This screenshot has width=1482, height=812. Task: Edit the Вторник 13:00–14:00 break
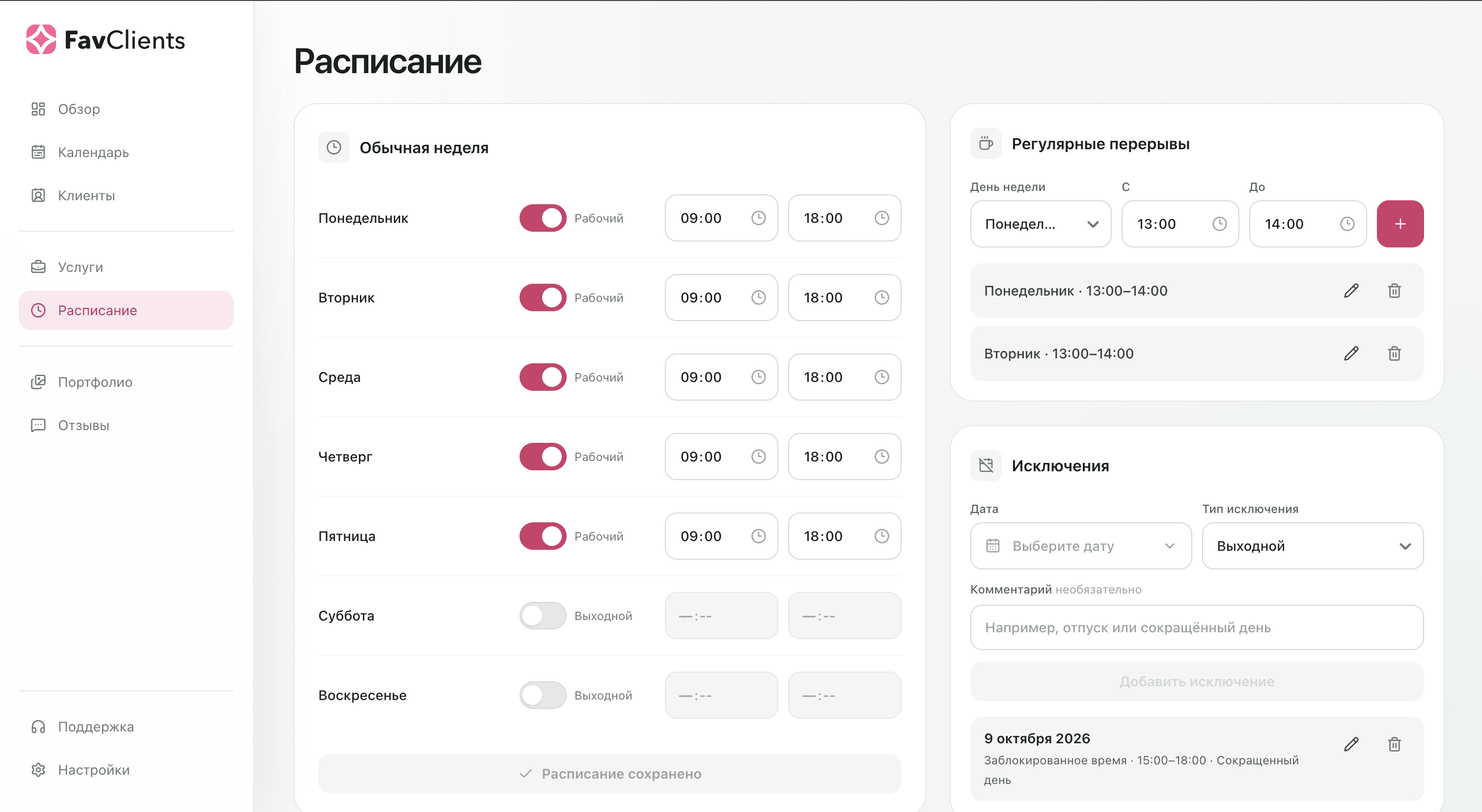1351,353
